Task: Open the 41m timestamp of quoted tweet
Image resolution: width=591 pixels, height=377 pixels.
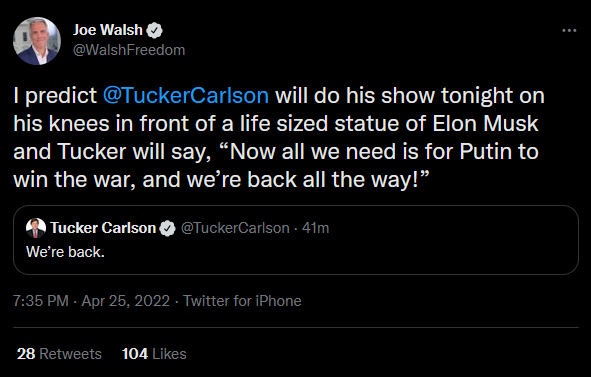Action: pyautogui.click(x=315, y=228)
